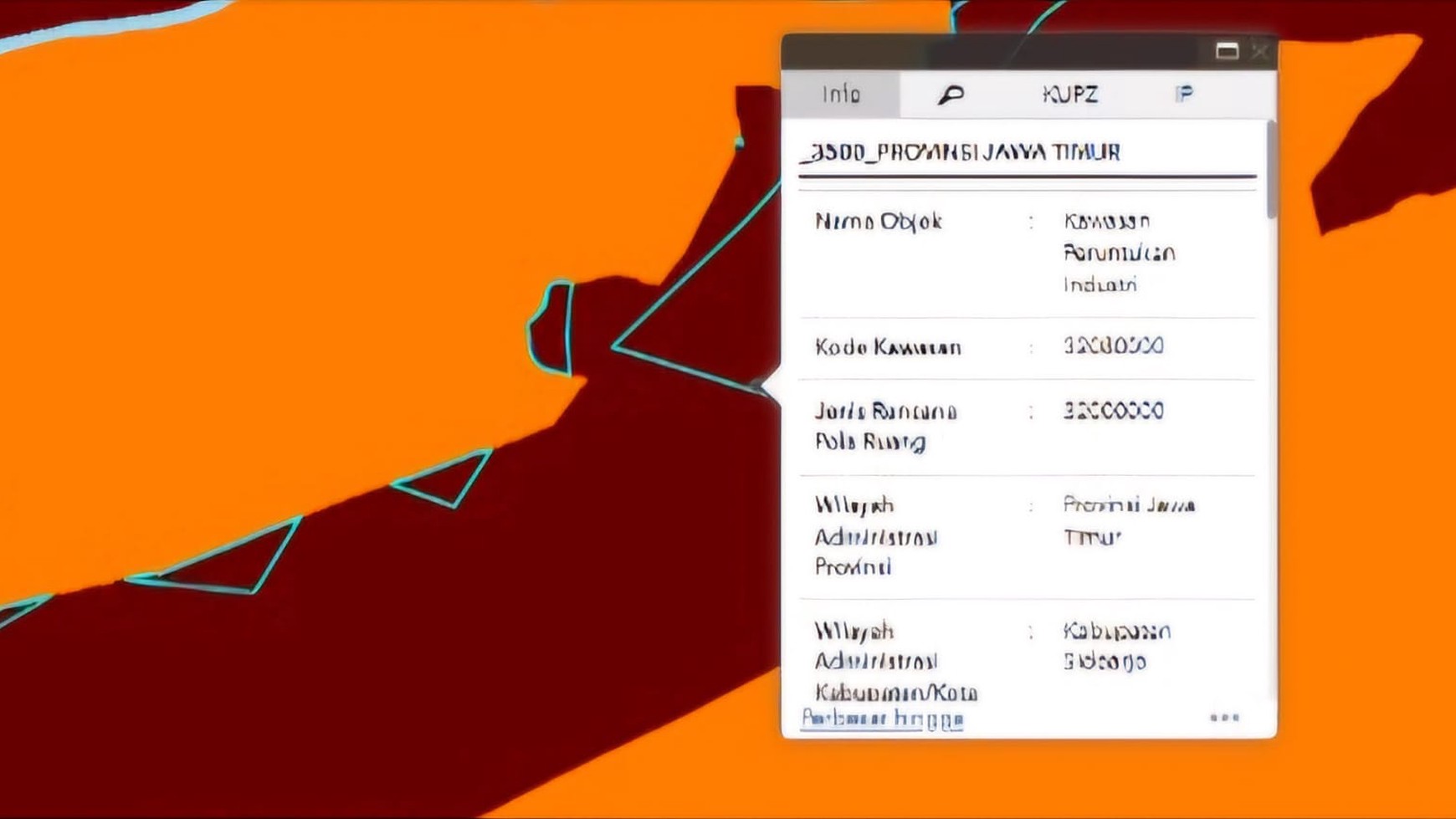Select the 'Provinsi Jawa Timur' value
1456x819 pixels.
point(1130,520)
